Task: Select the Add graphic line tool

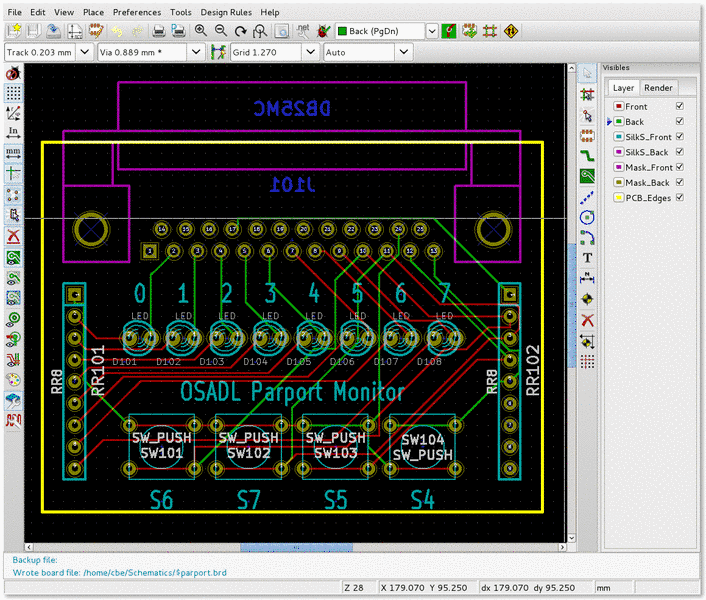Action: 587,197
